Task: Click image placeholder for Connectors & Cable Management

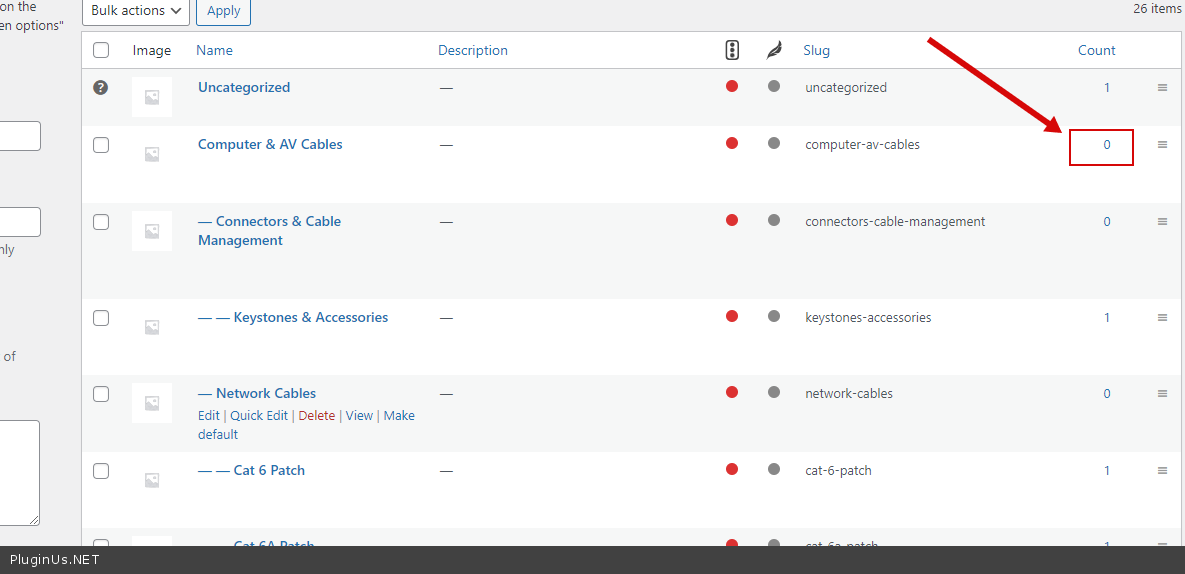Action: 152,231
